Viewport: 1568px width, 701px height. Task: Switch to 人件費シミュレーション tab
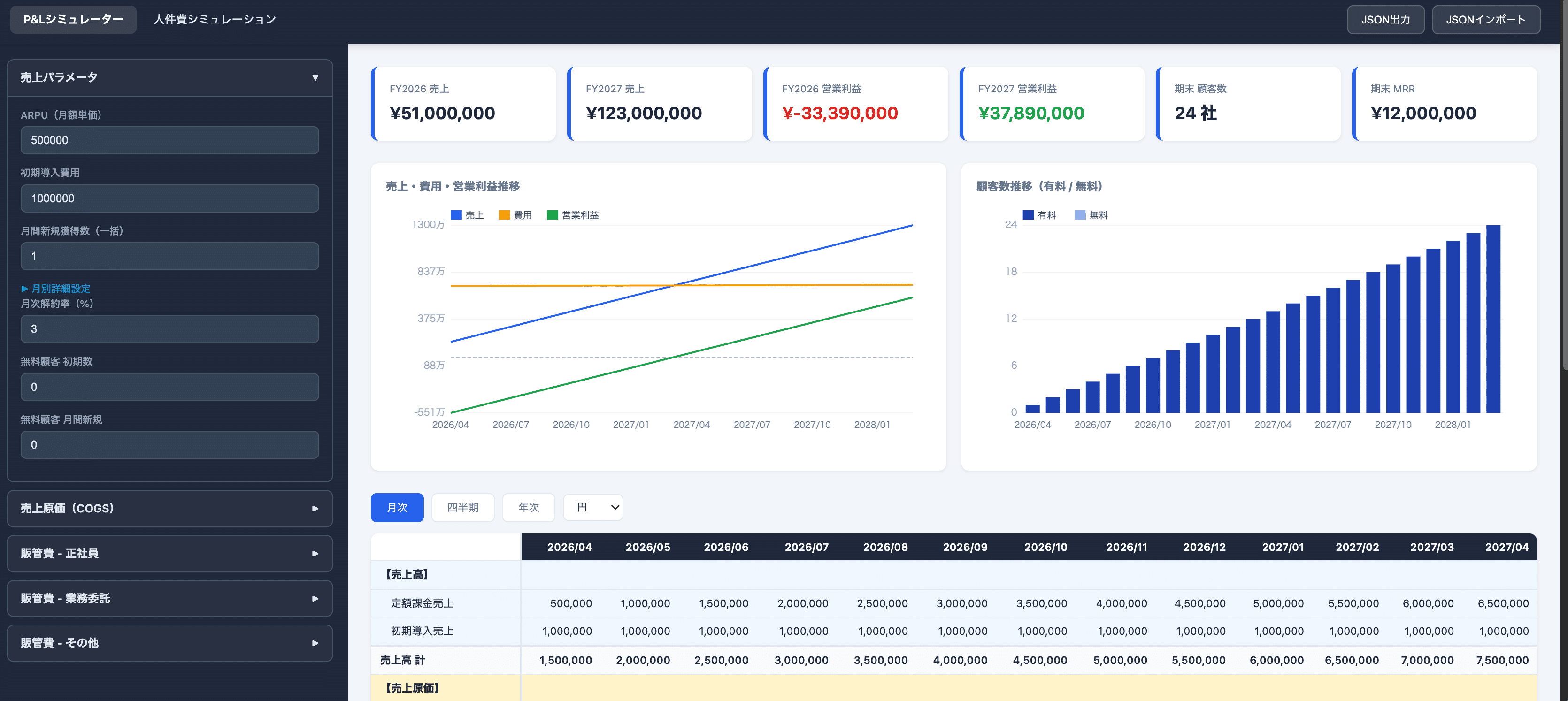coord(214,20)
